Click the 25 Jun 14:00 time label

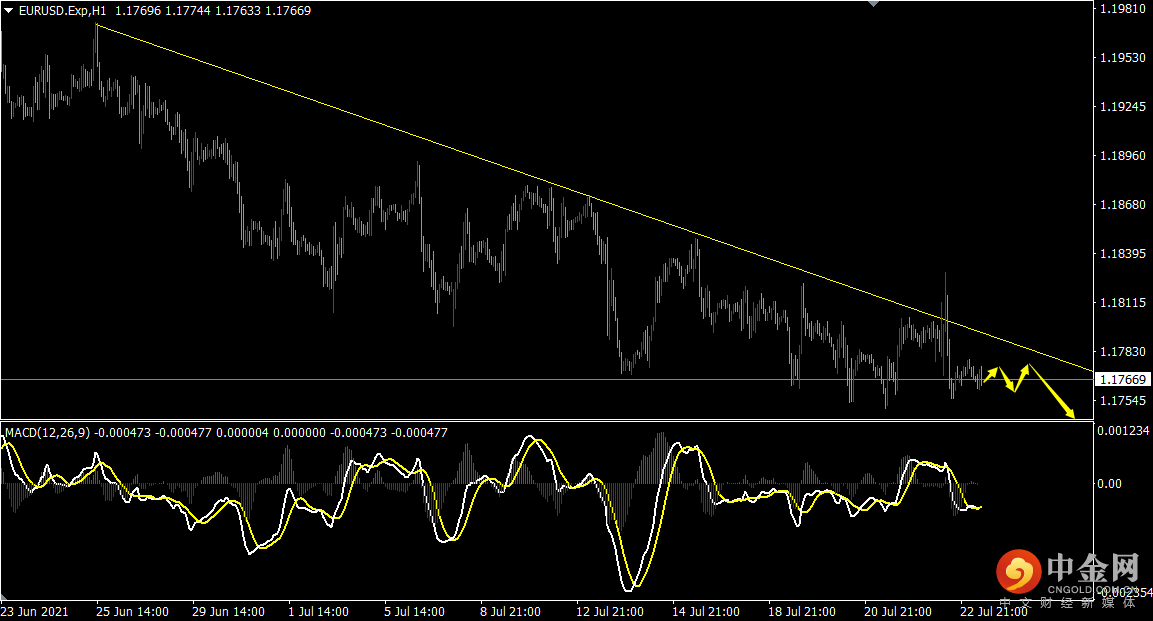coord(132,611)
